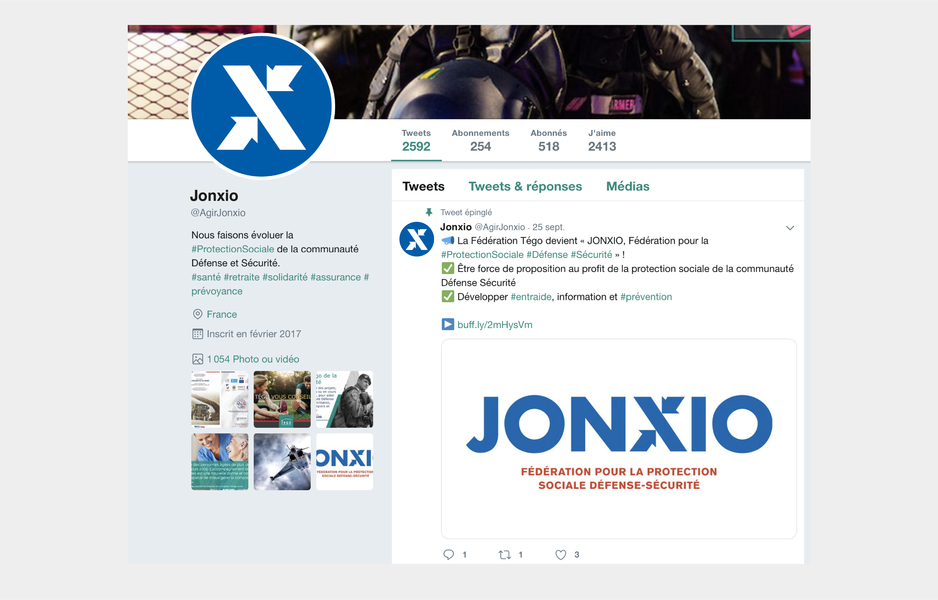Click the large Jonxio profile avatar
This screenshot has height=600, width=938.
point(261,106)
